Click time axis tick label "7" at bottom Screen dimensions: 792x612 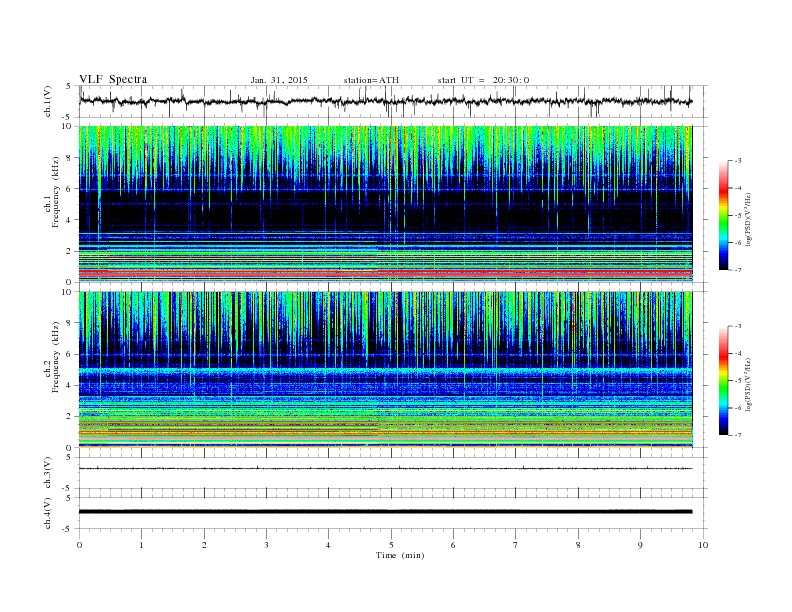(x=516, y=545)
